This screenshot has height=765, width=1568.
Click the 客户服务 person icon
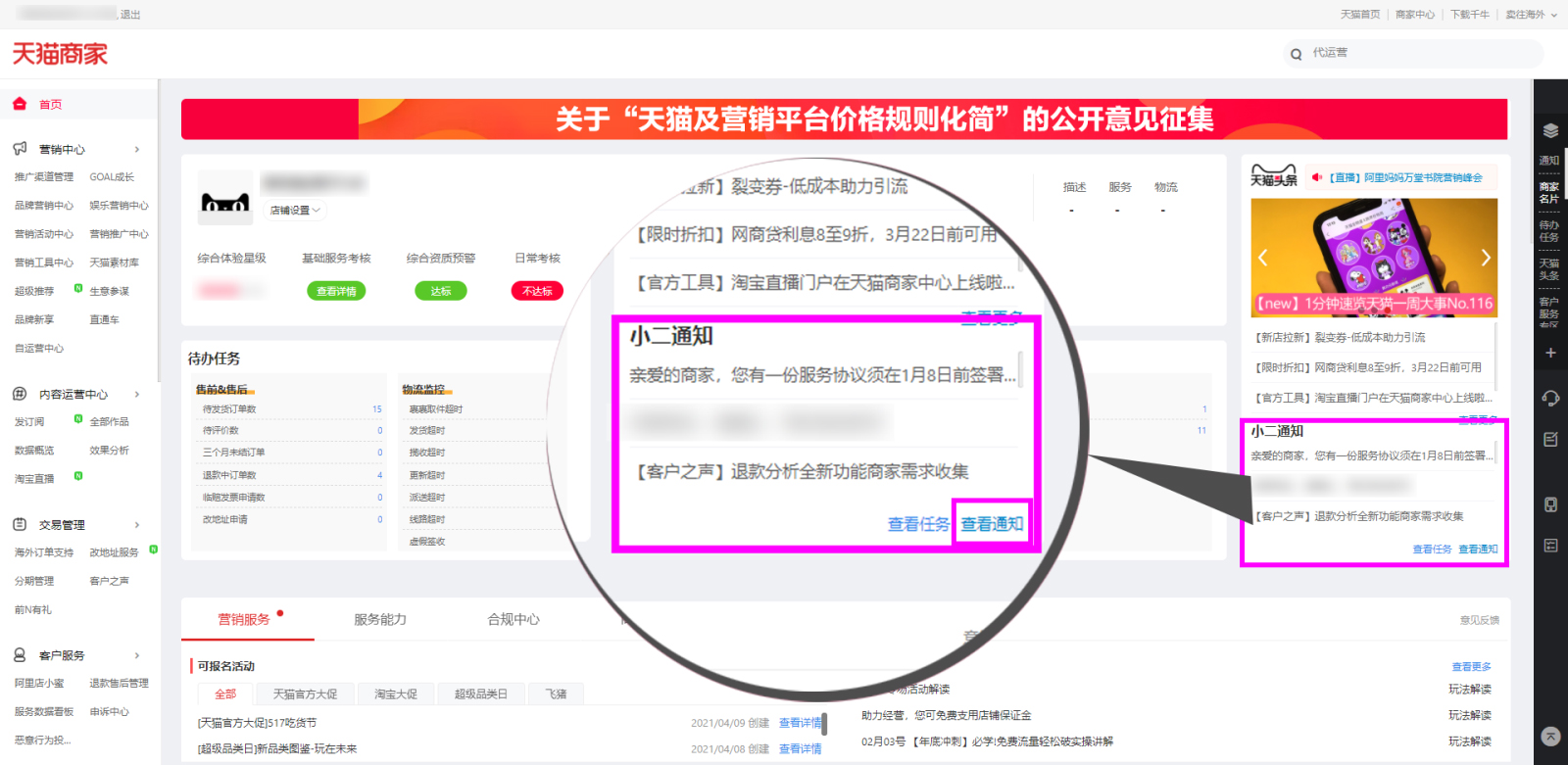[20, 654]
